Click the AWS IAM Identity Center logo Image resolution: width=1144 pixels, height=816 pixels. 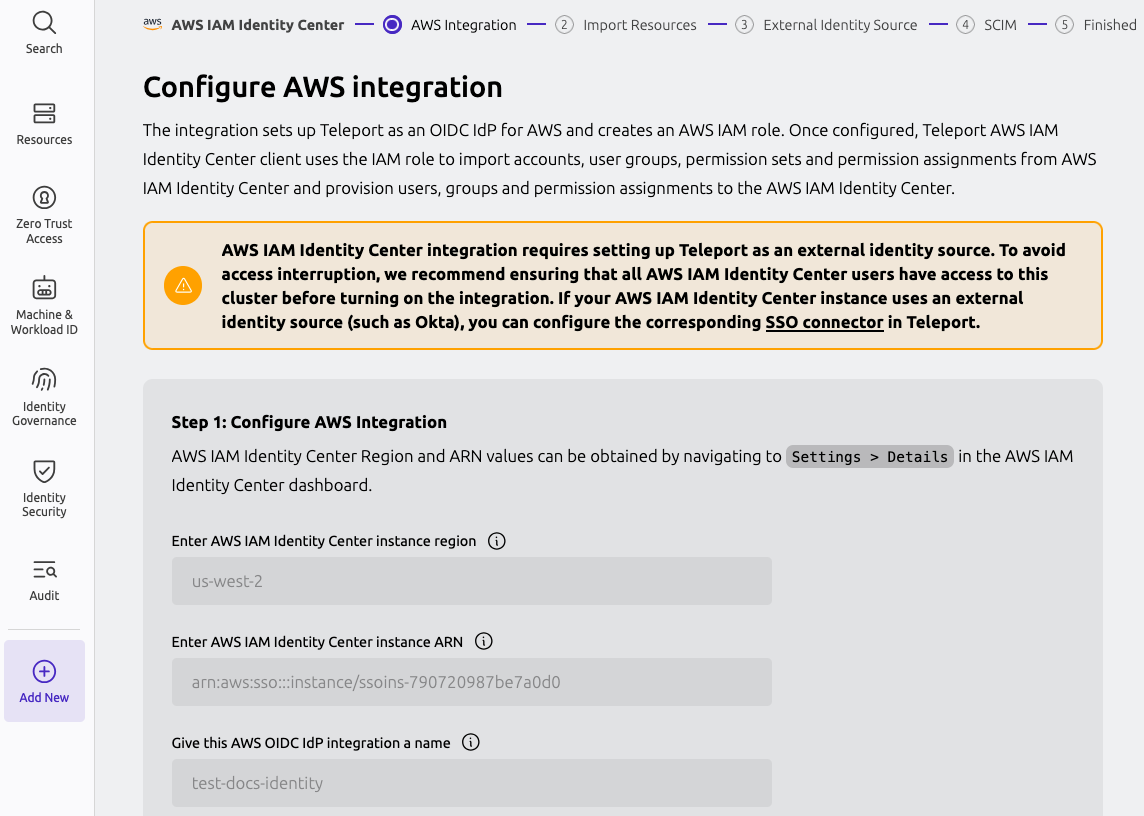(151, 23)
